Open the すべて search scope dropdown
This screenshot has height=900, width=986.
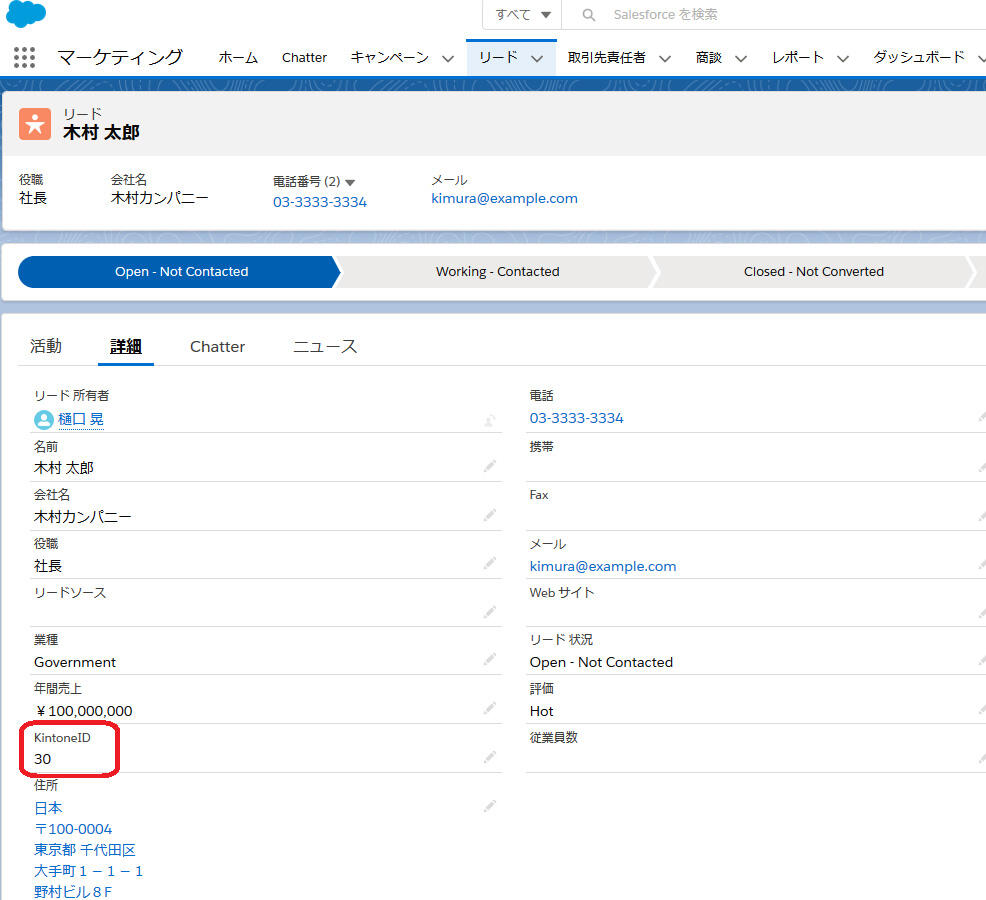(x=523, y=14)
